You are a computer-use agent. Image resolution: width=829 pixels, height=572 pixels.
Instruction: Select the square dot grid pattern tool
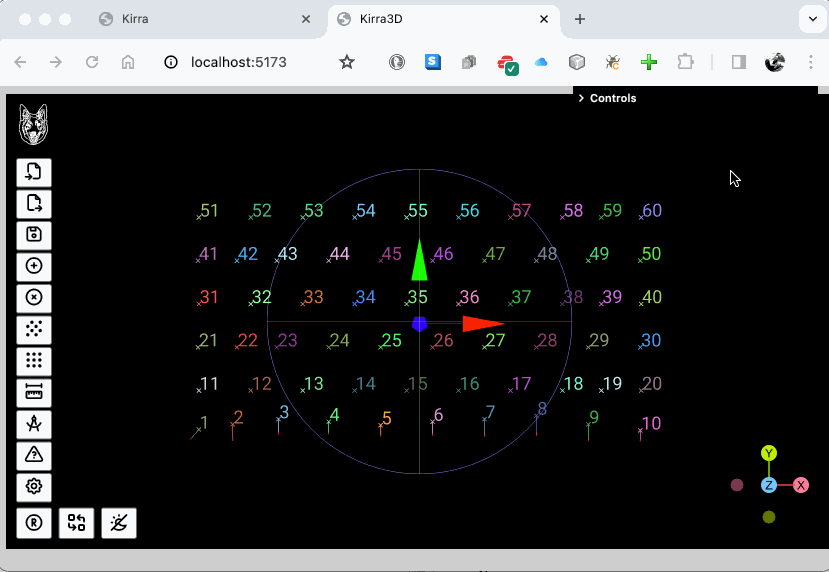click(x=34, y=361)
